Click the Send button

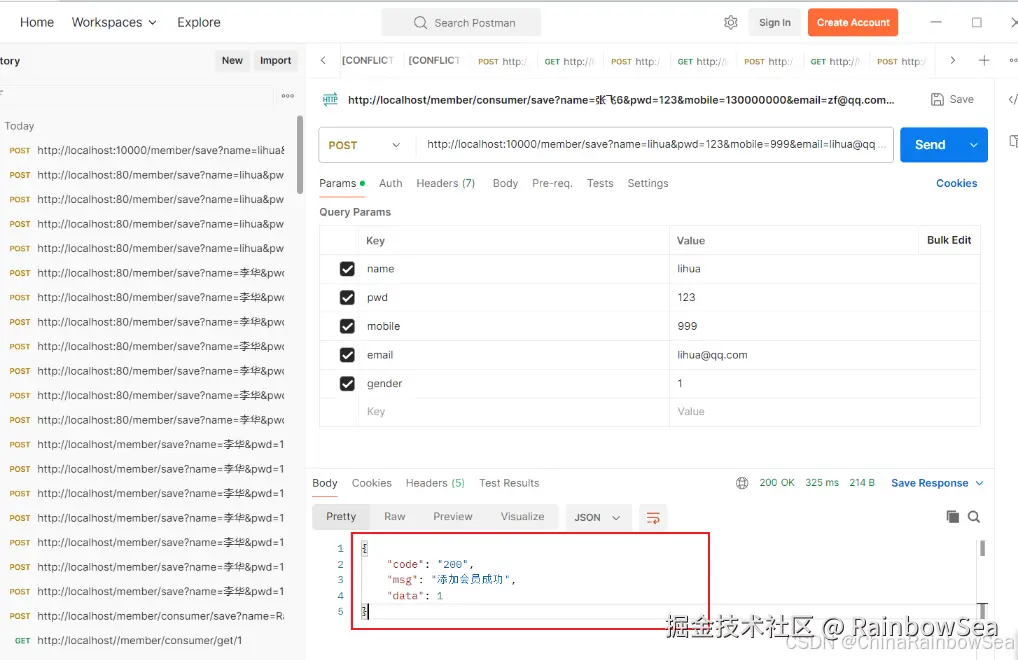tap(930, 145)
